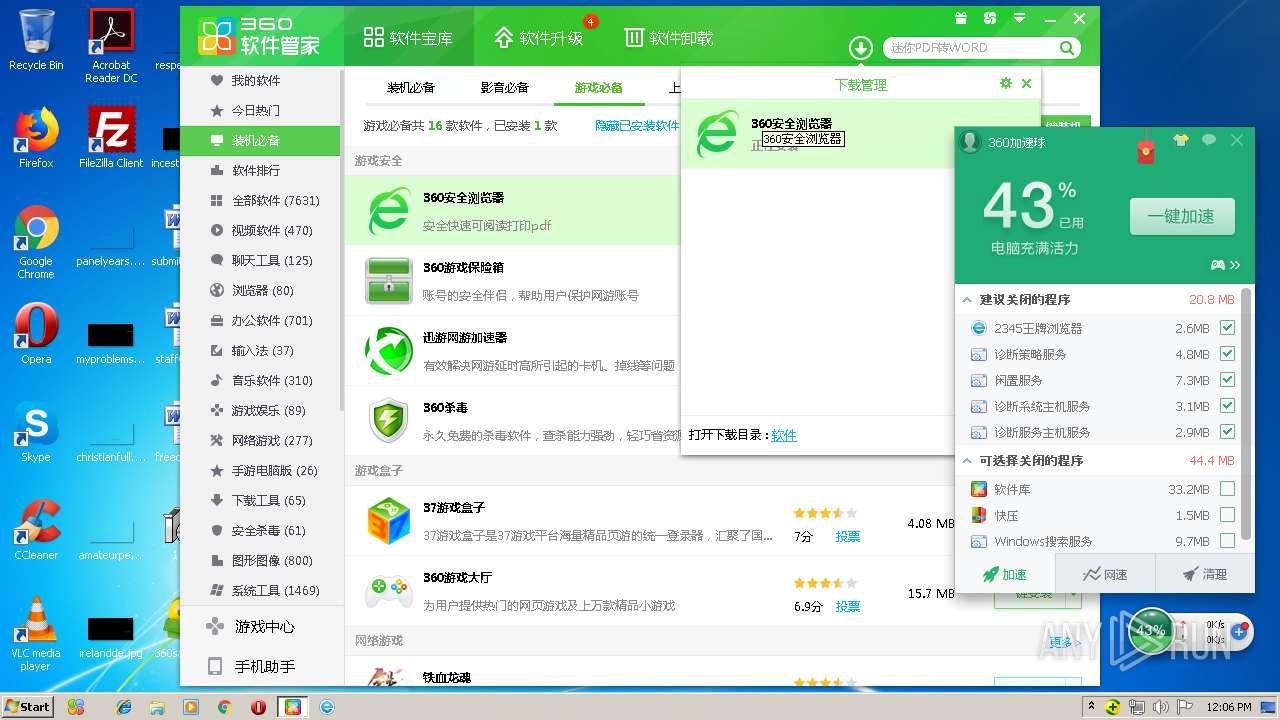The height and width of the screenshot is (720, 1280).
Task: Click the 360杀毒 shield icon
Action: [x=388, y=420]
